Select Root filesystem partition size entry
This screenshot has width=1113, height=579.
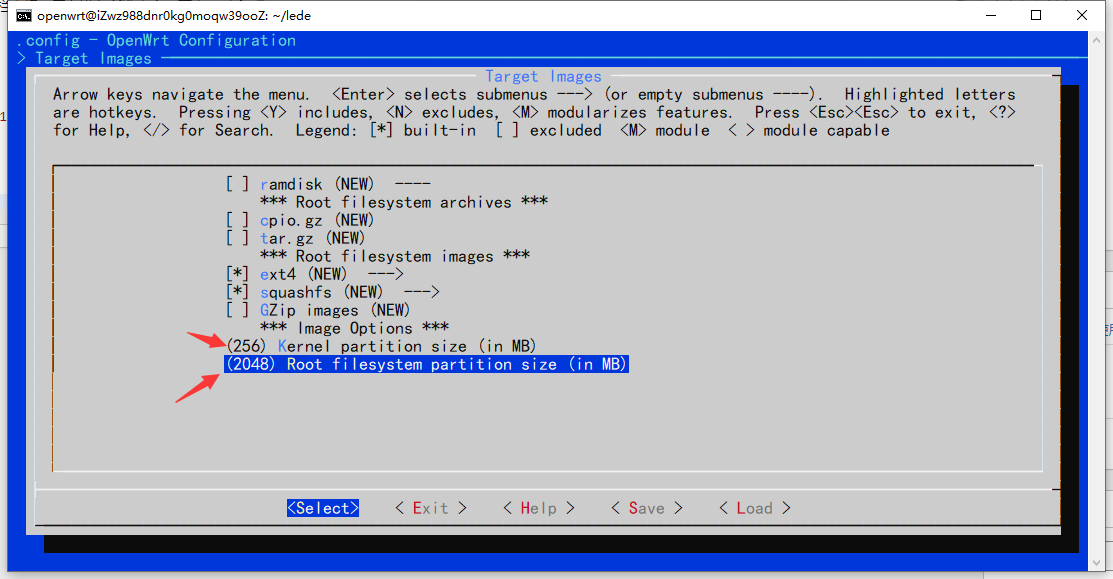click(x=426, y=365)
